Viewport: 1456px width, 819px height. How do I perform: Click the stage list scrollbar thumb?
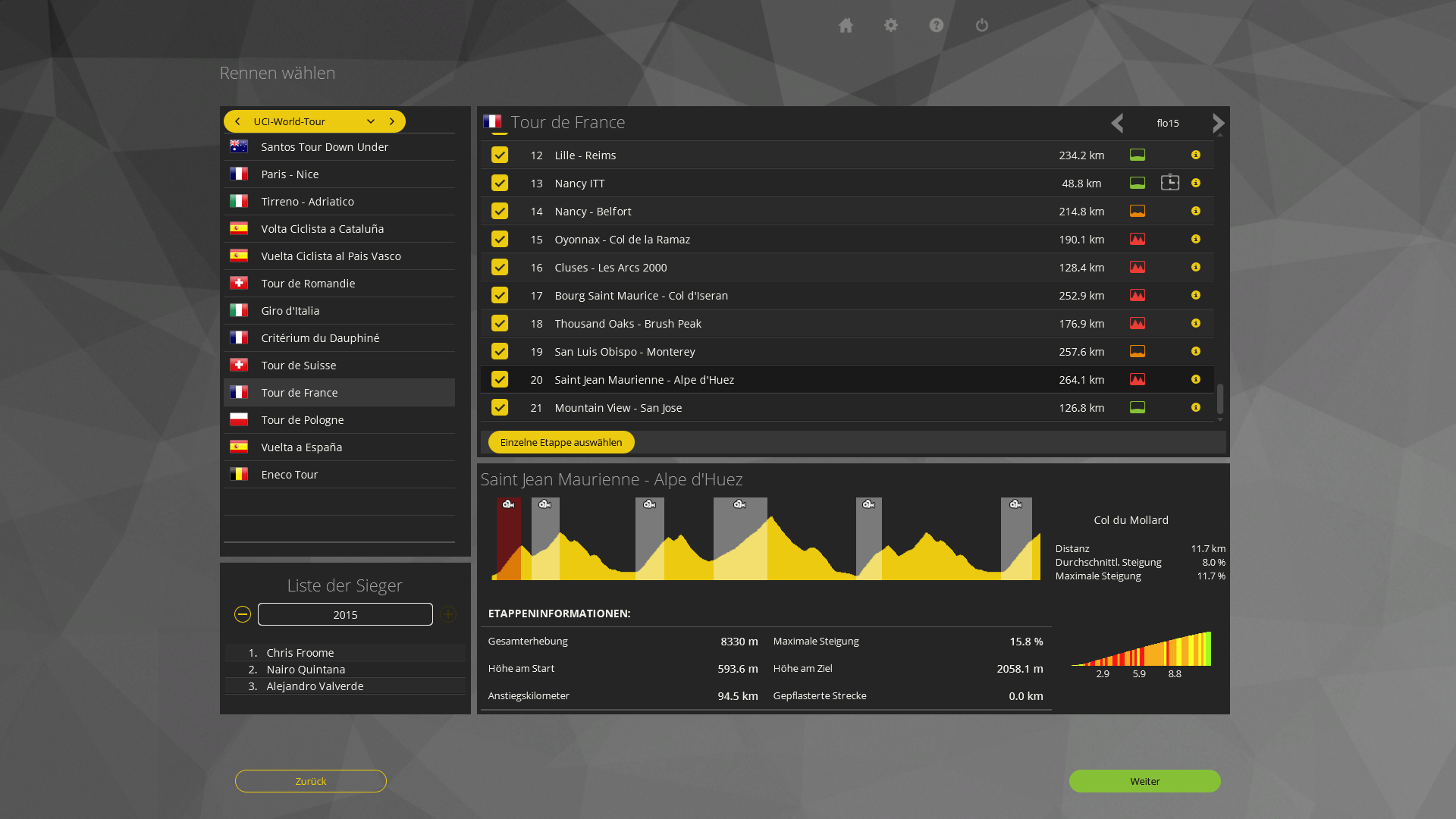coord(1220,398)
